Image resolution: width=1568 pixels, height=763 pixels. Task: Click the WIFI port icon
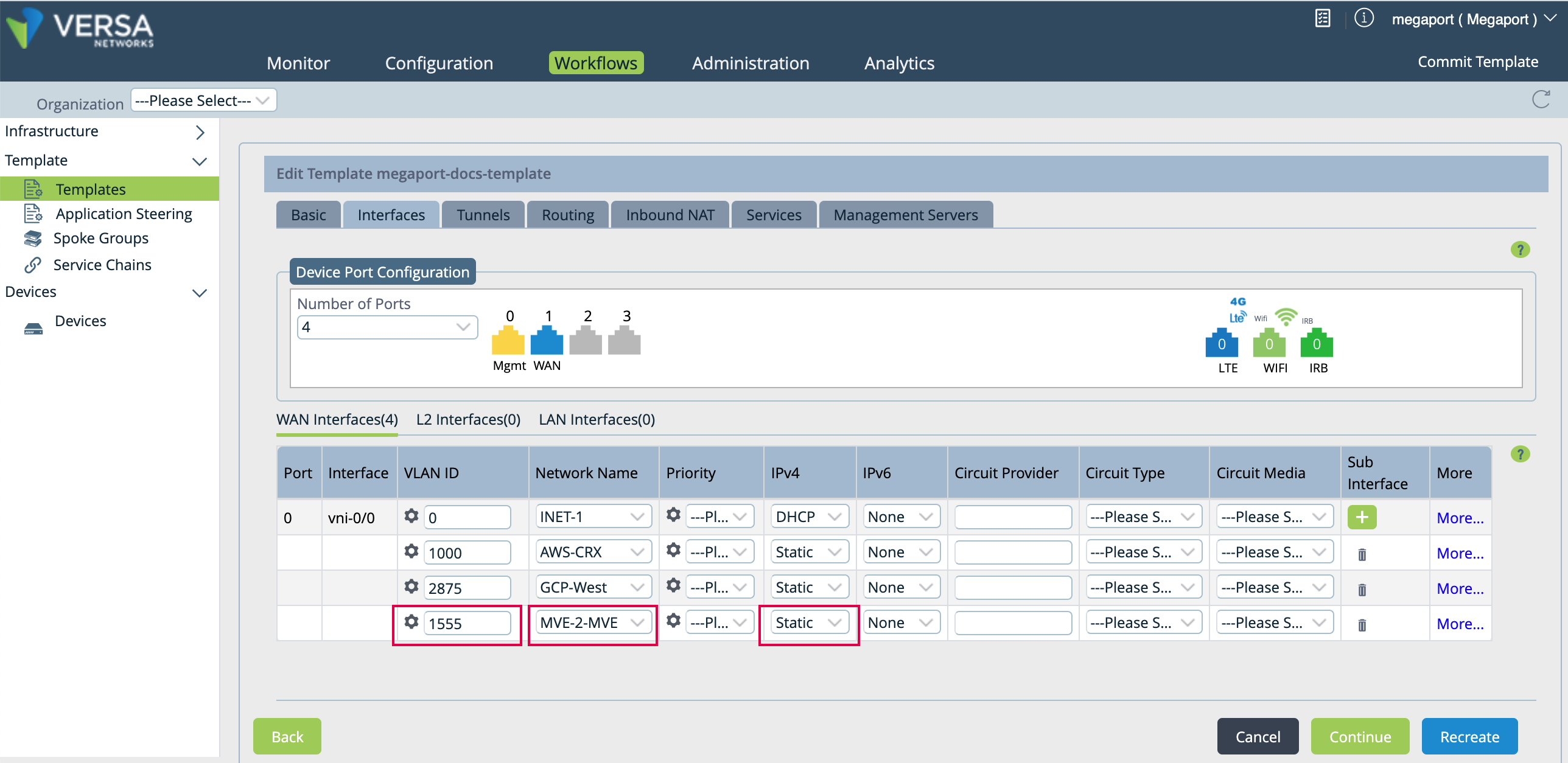(1269, 343)
